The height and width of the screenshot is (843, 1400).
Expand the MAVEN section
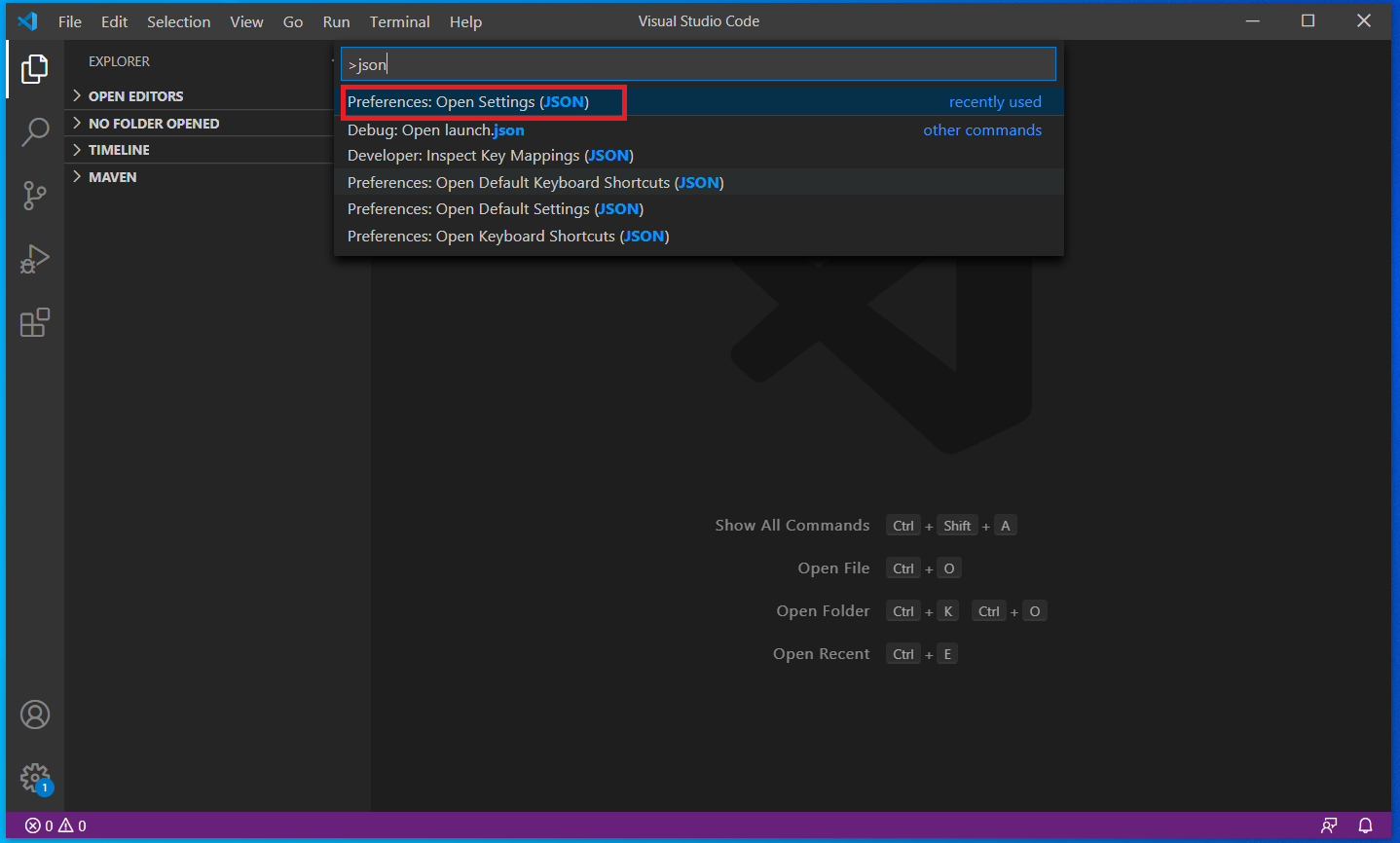[110, 176]
